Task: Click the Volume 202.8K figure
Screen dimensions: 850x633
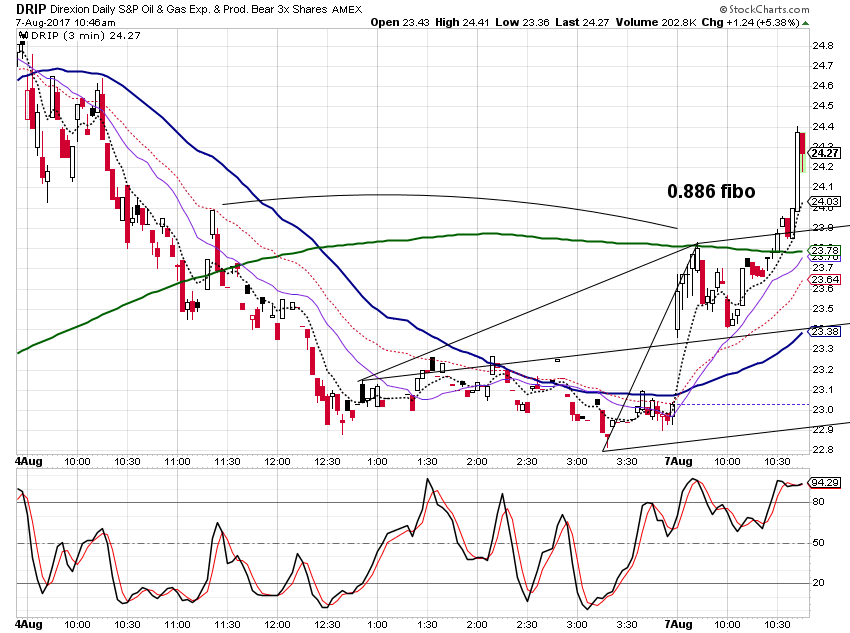Action: [655, 23]
